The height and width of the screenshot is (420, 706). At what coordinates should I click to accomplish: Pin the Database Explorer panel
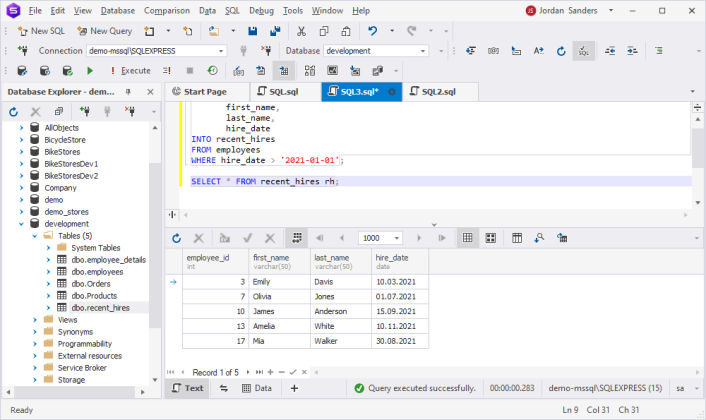click(128, 92)
